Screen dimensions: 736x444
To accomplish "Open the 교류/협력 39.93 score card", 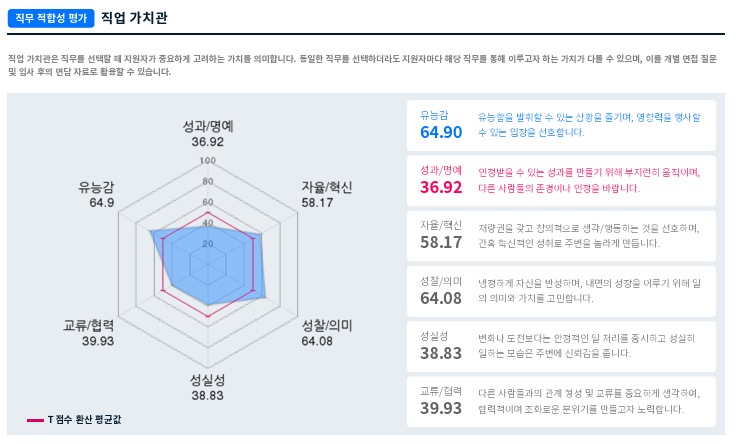I will pos(561,401).
